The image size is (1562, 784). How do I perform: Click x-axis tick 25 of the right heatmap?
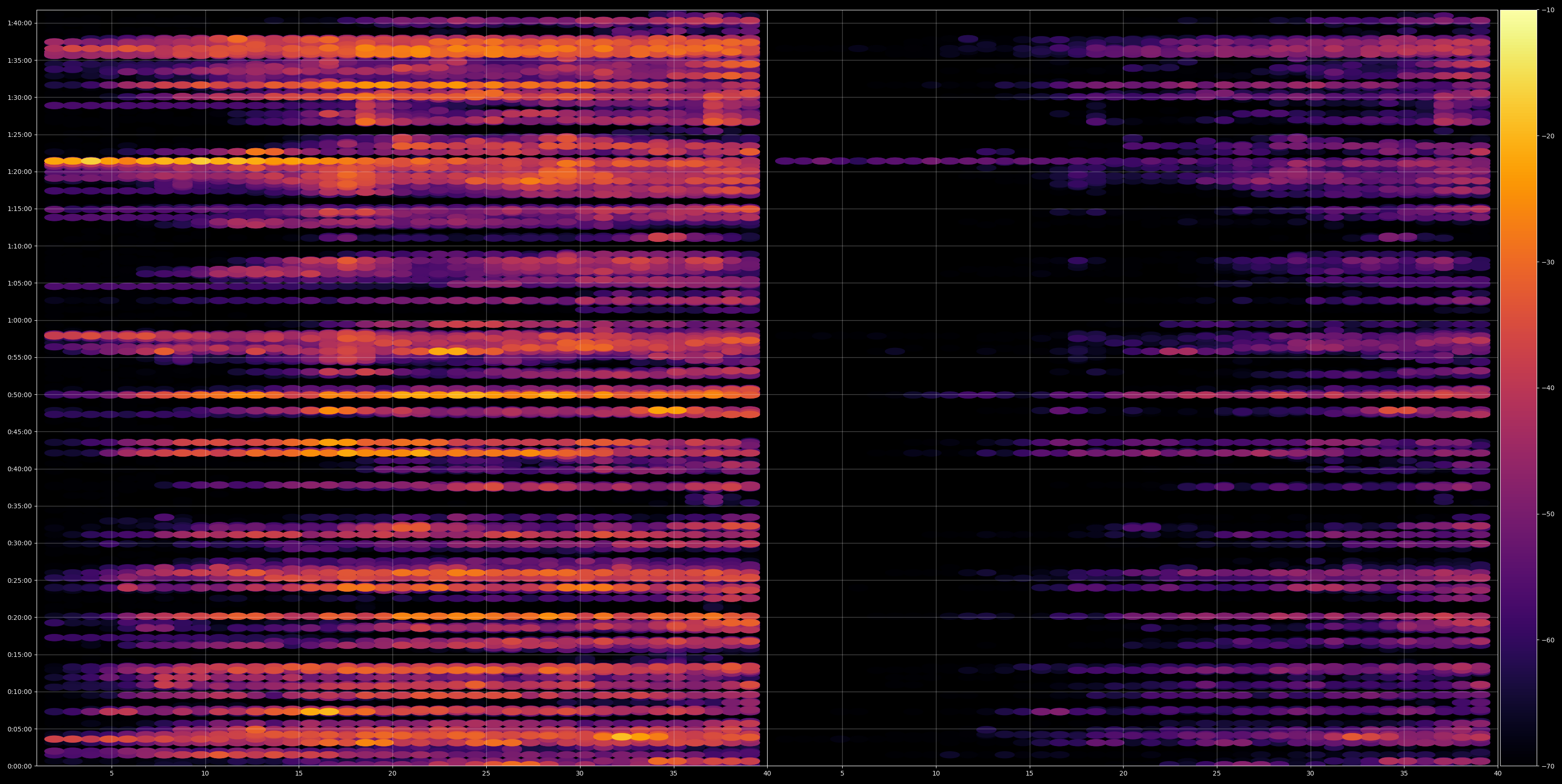pos(1217,774)
